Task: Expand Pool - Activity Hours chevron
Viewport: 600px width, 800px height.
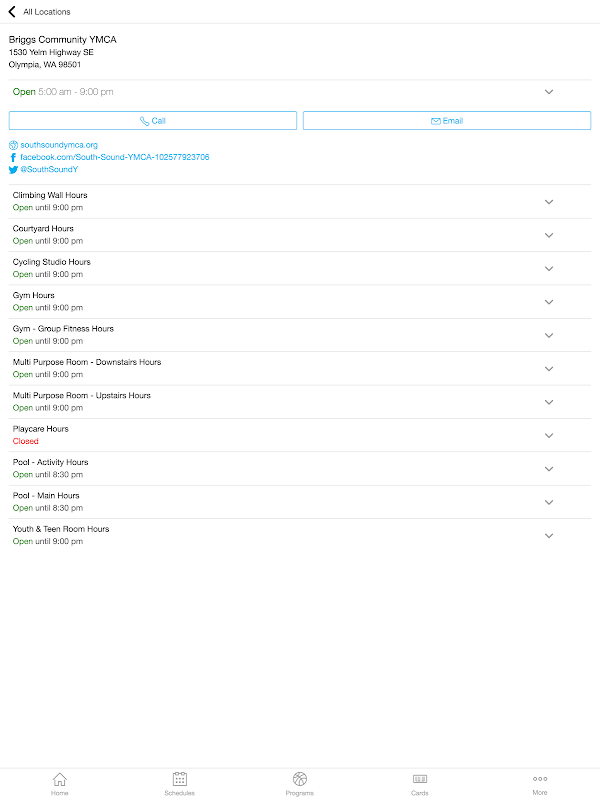Action: pyautogui.click(x=549, y=469)
